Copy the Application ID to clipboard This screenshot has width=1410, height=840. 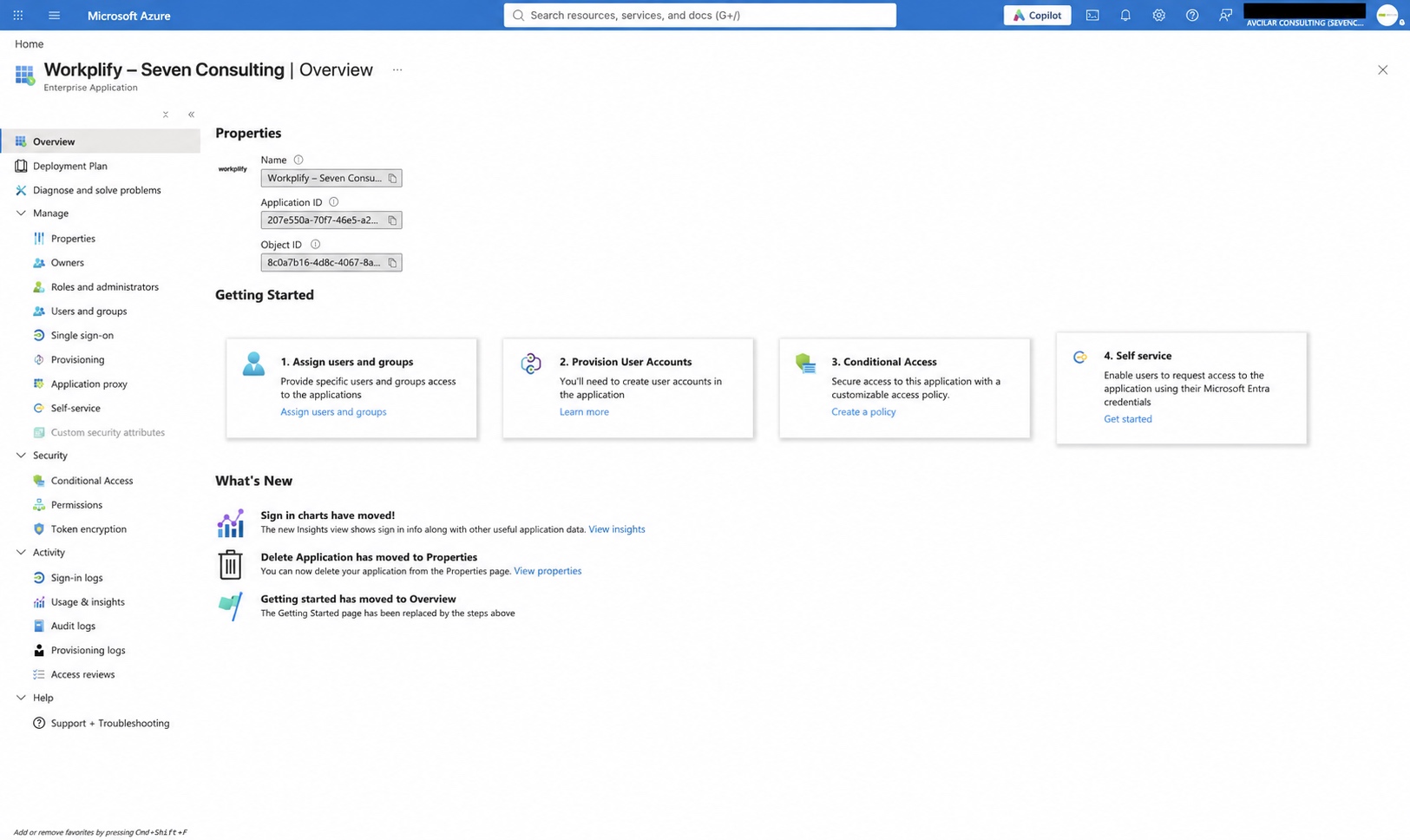(x=392, y=220)
